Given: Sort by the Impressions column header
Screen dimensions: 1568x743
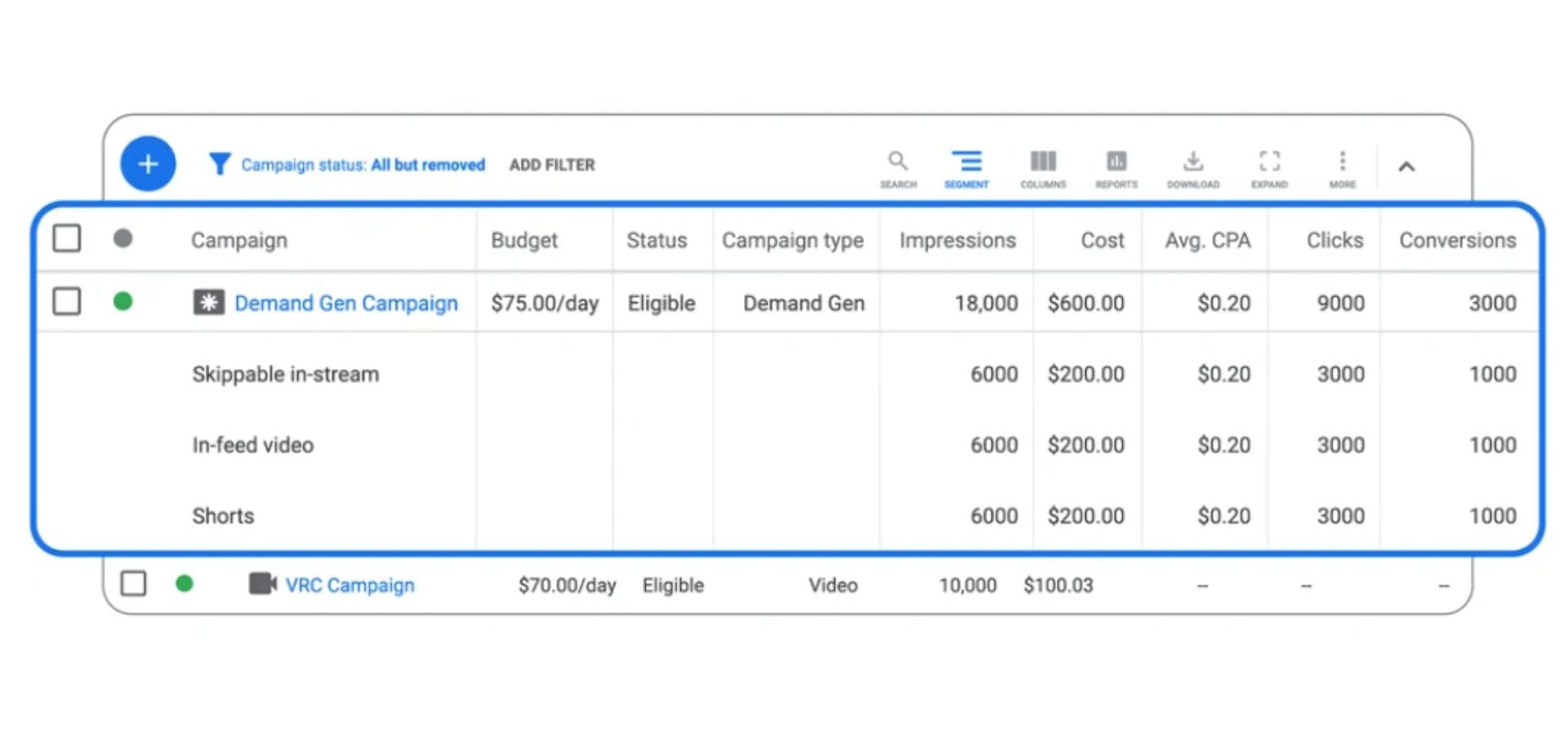Looking at the screenshot, I should (957, 240).
